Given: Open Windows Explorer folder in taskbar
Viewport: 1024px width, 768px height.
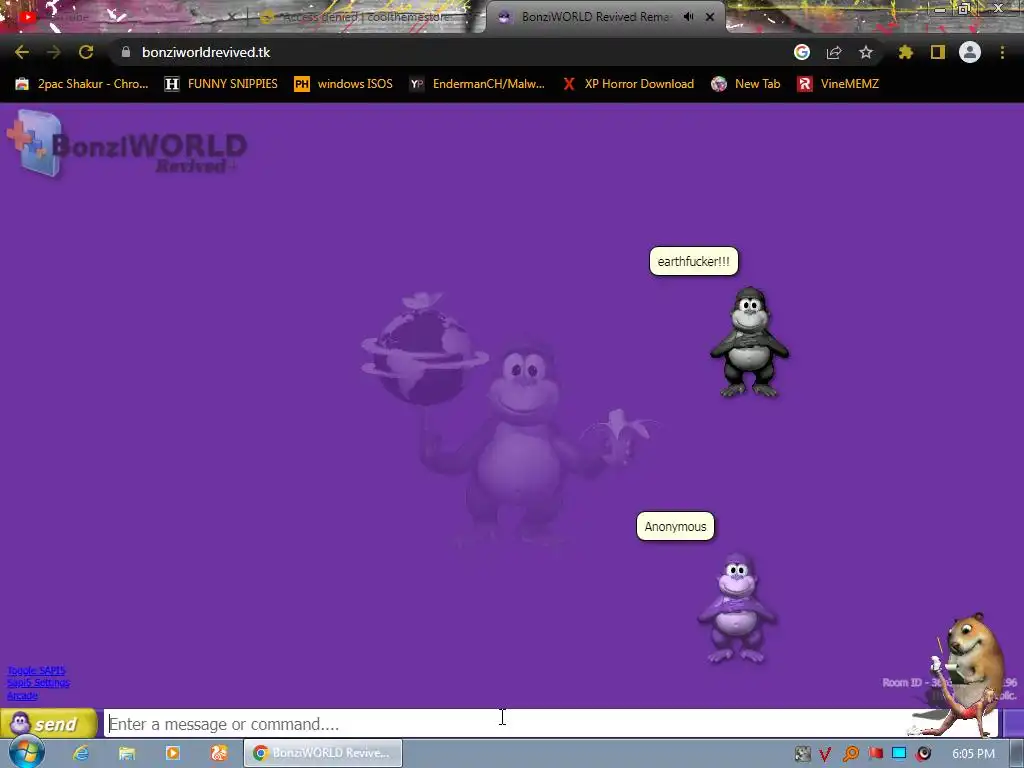Looking at the screenshot, I should [x=127, y=753].
